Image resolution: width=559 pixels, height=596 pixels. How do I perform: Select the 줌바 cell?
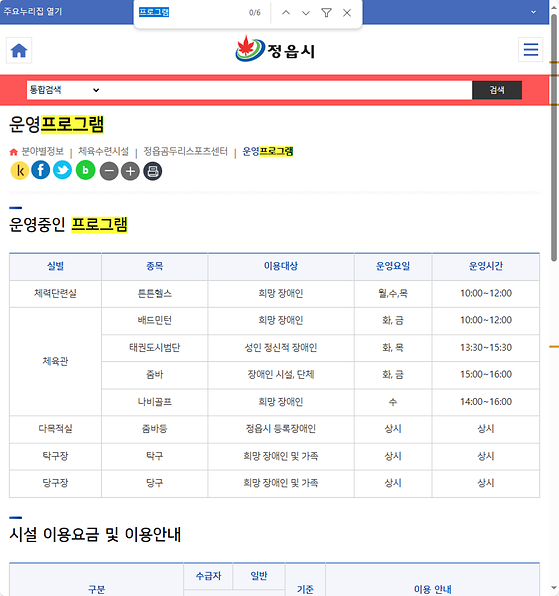pos(155,375)
